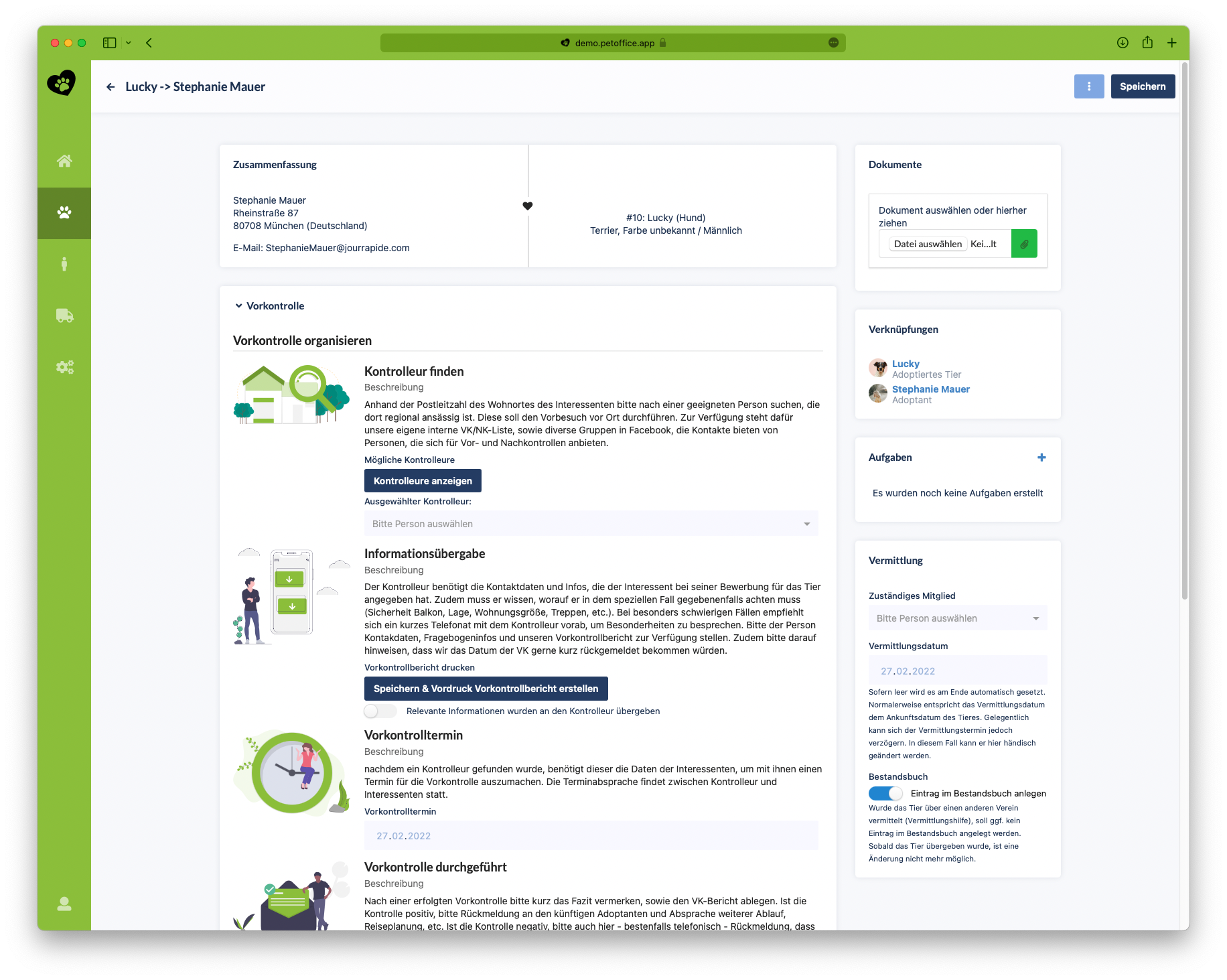1227x980 pixels.
Task: Click the site icon in address bar
Action: (x=565, y=43)
